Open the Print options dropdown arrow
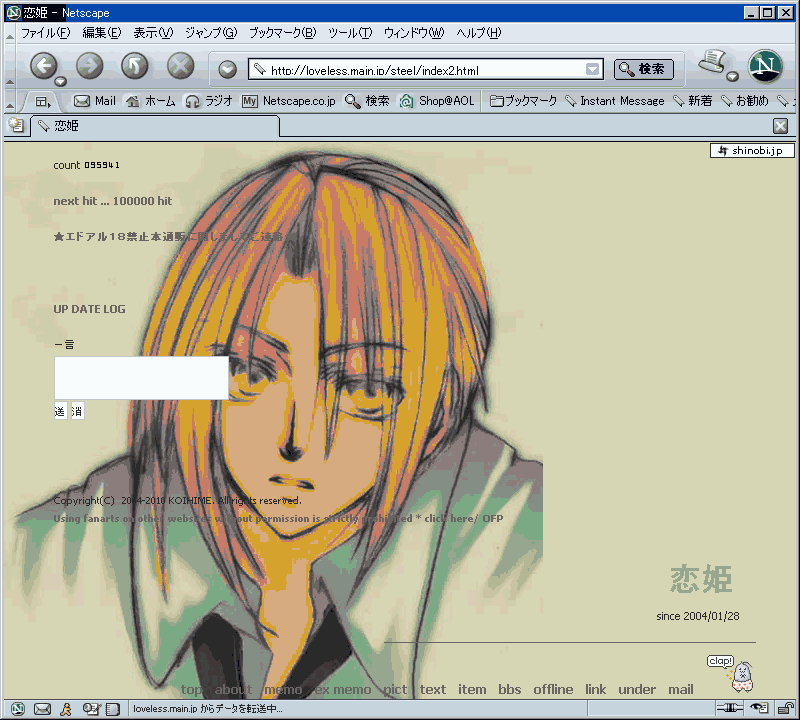This screenshot has height=720, width=800. tap(733, 77)
